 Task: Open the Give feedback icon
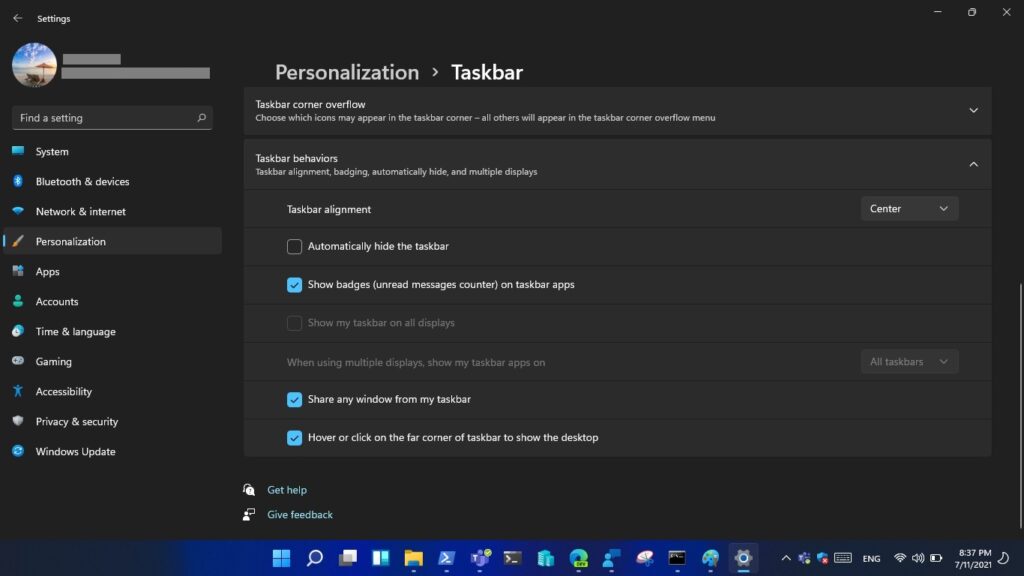pos(249,515)
